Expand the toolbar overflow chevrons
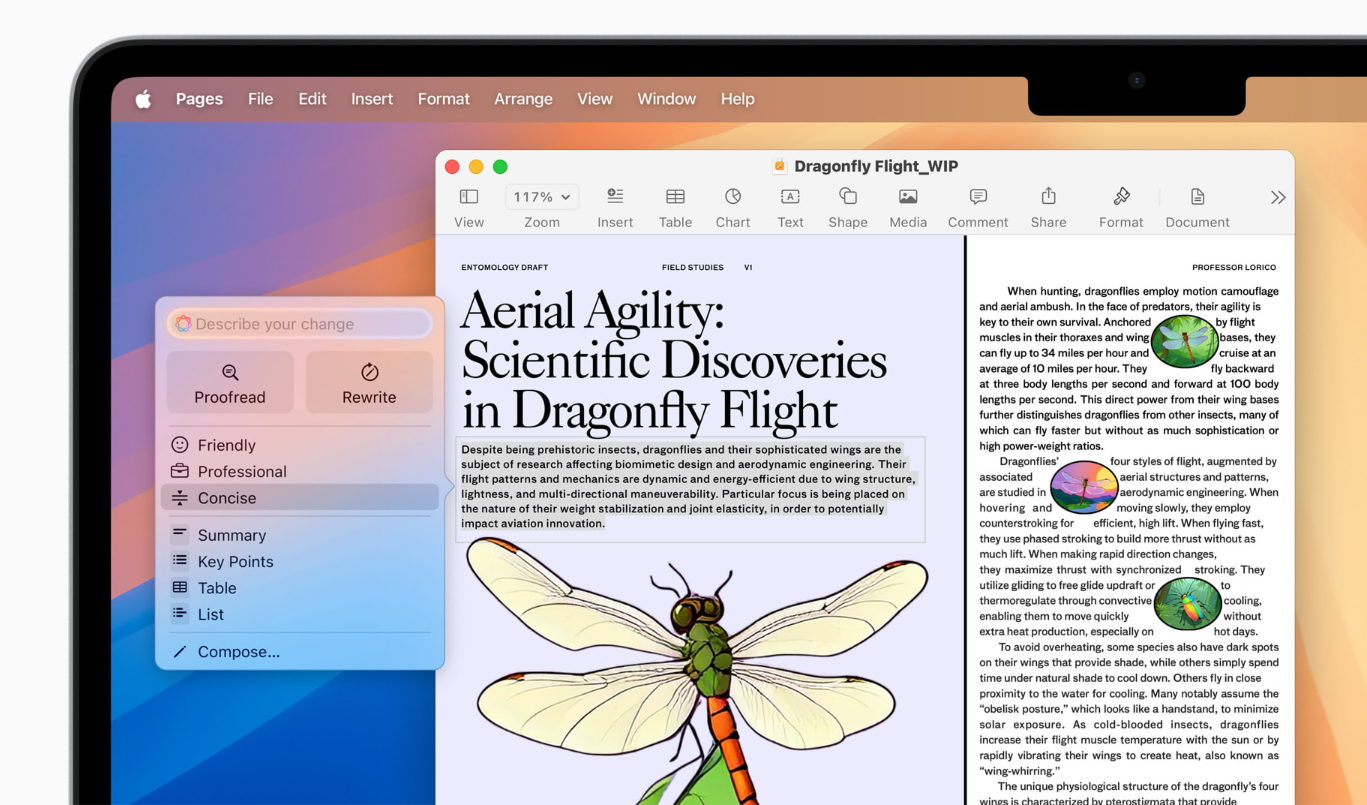Image resolution: width=1367 pixels, height=805 pixels. coord(1278,197)
